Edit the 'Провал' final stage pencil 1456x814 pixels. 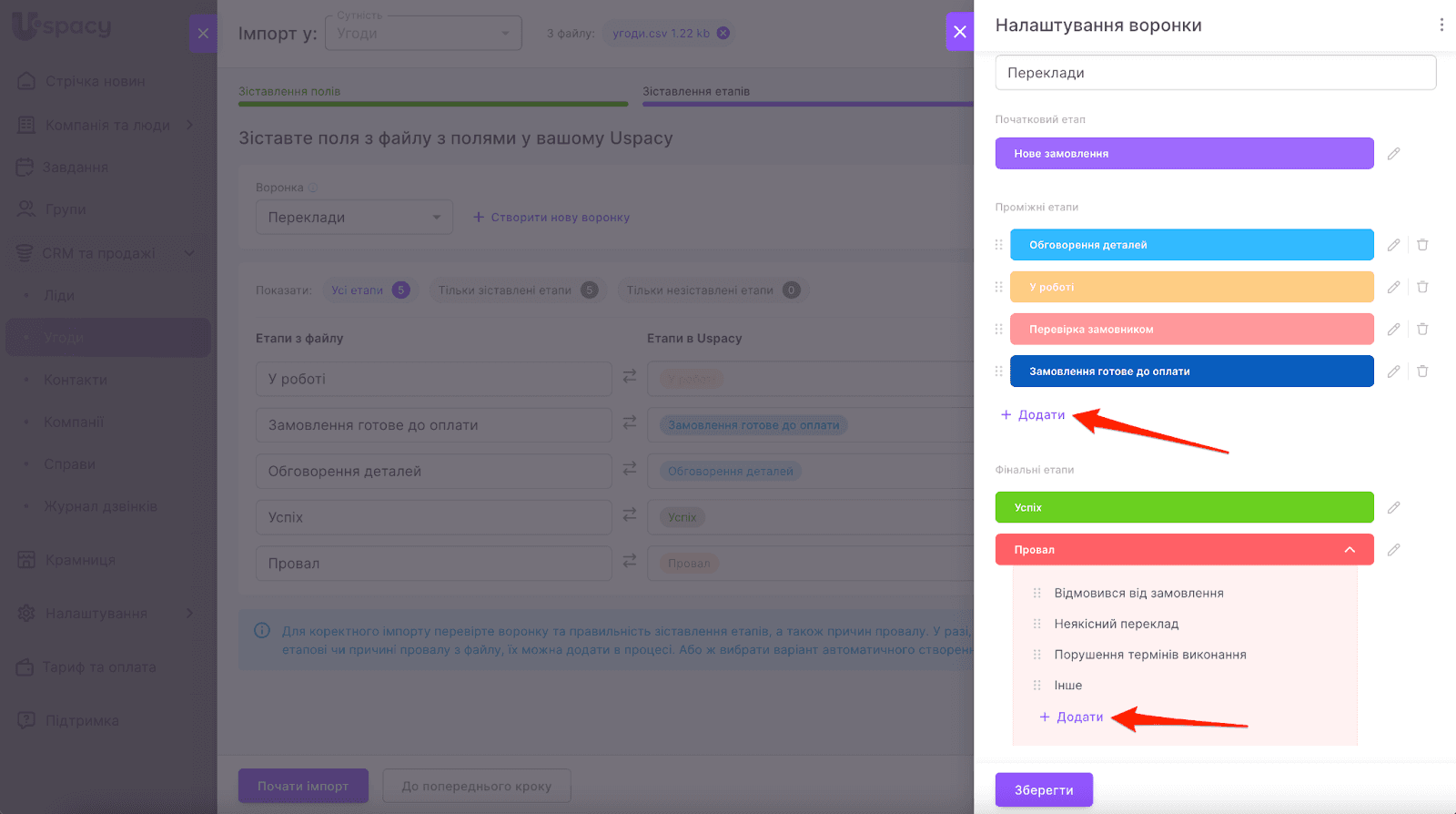pos(1393,550)
